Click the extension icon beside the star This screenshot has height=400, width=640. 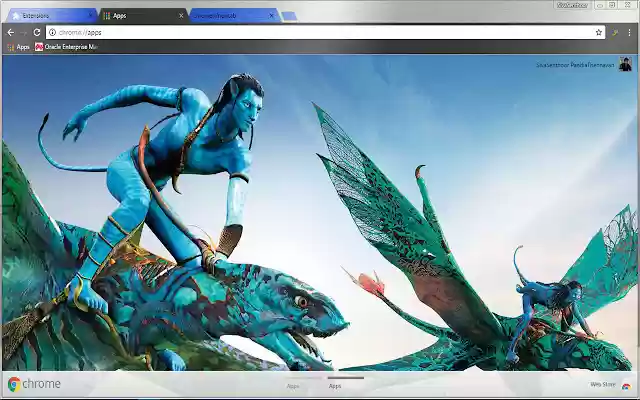tap(615, 33)
